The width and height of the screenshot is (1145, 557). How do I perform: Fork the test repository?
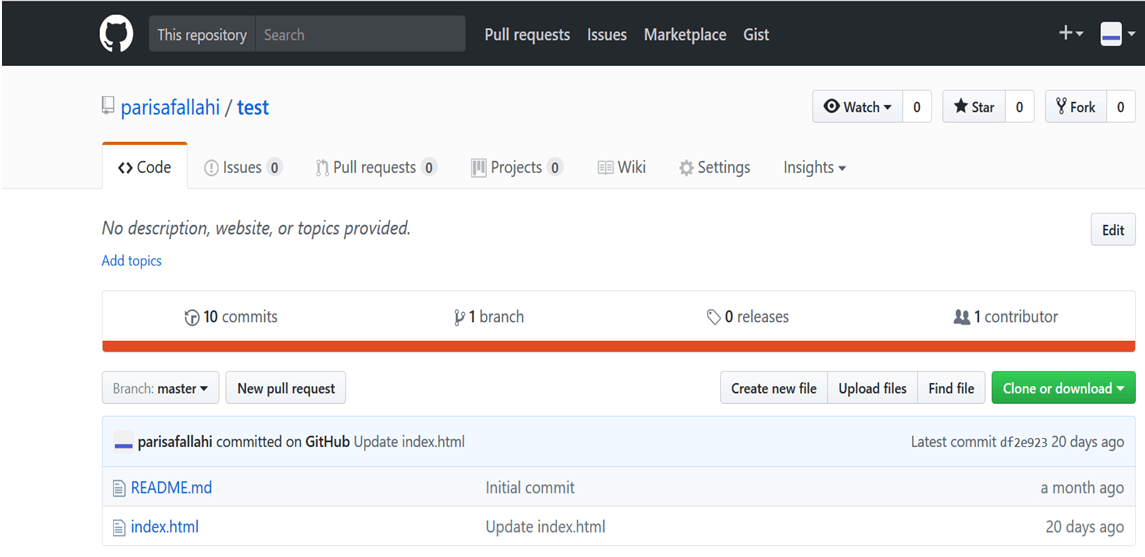[1076, 107]
